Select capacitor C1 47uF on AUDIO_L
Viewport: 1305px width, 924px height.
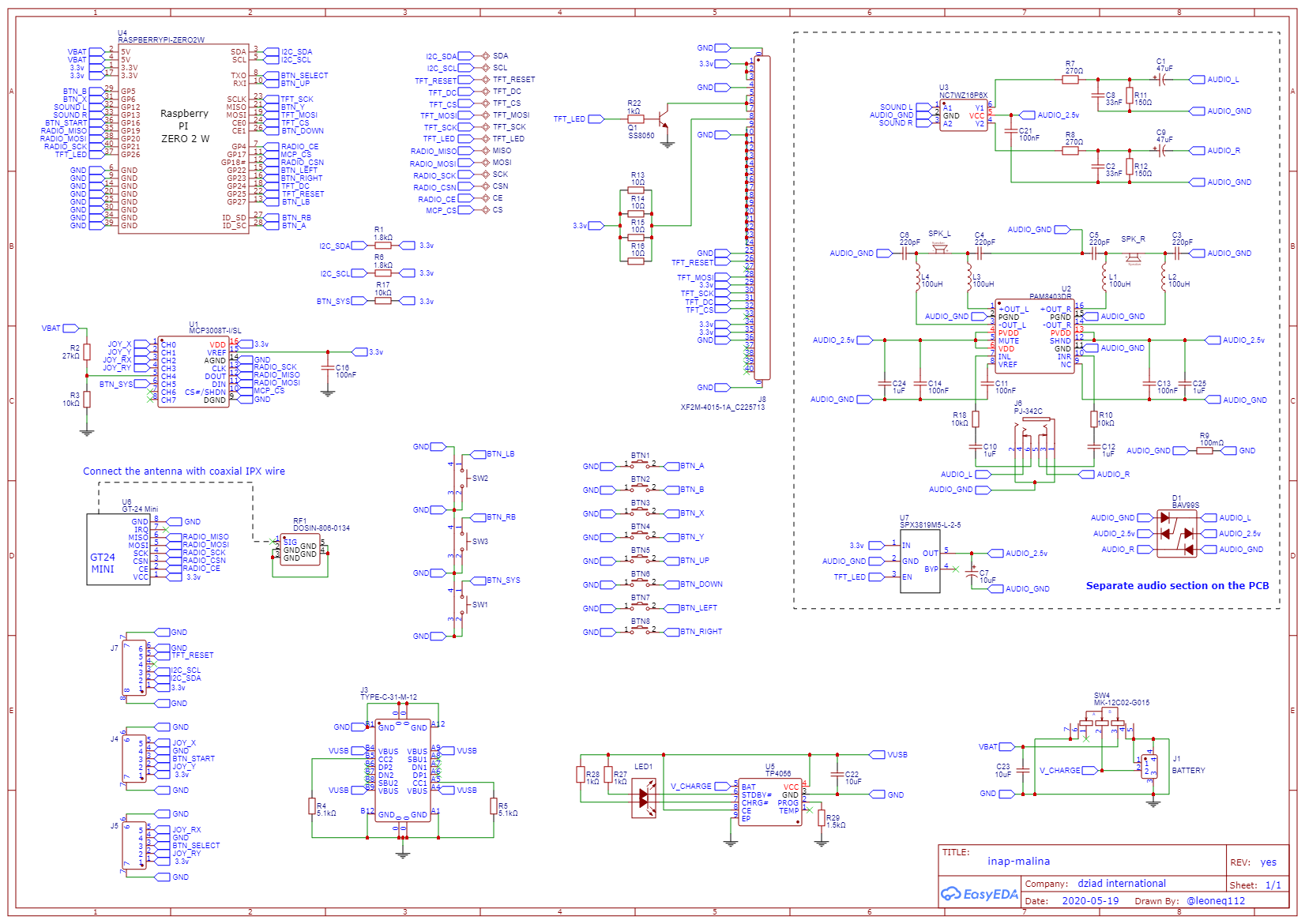1162,79
